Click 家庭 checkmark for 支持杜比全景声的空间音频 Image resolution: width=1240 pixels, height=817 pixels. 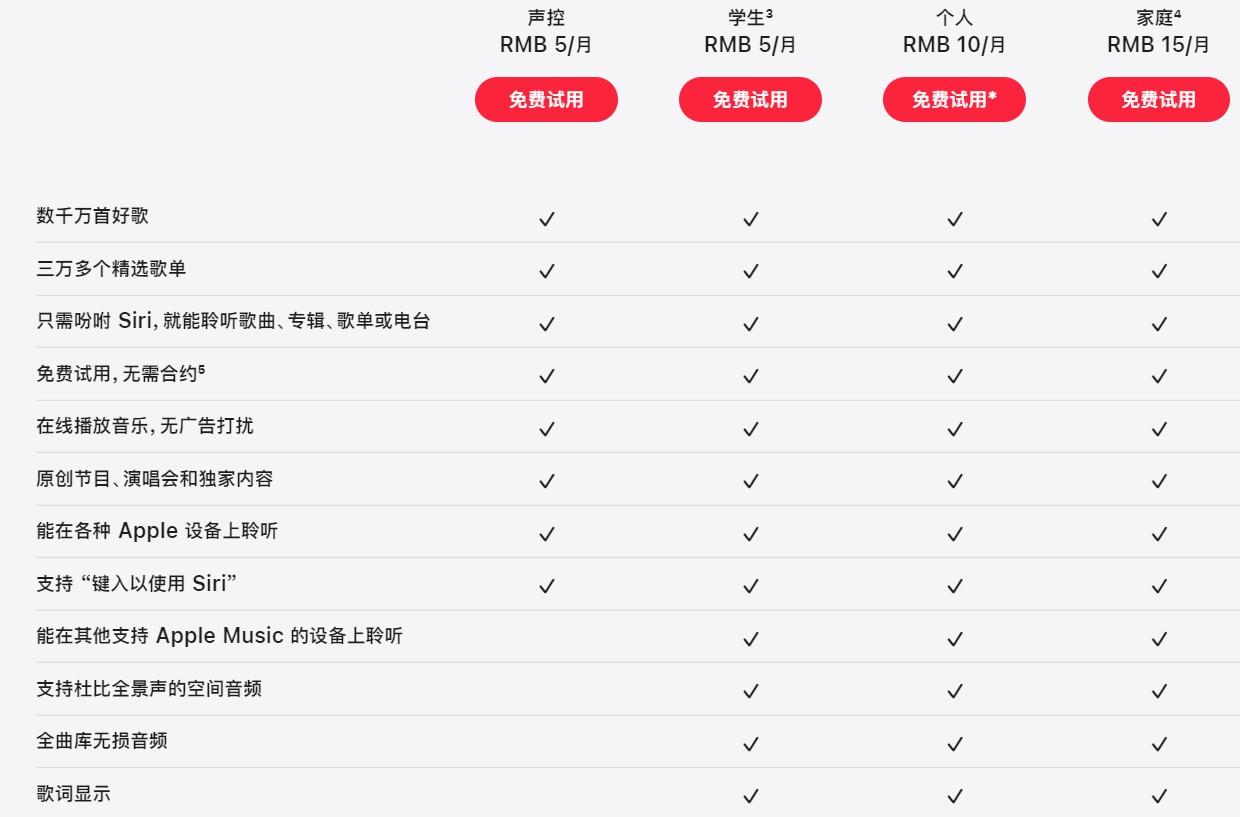click(1159, 691)
